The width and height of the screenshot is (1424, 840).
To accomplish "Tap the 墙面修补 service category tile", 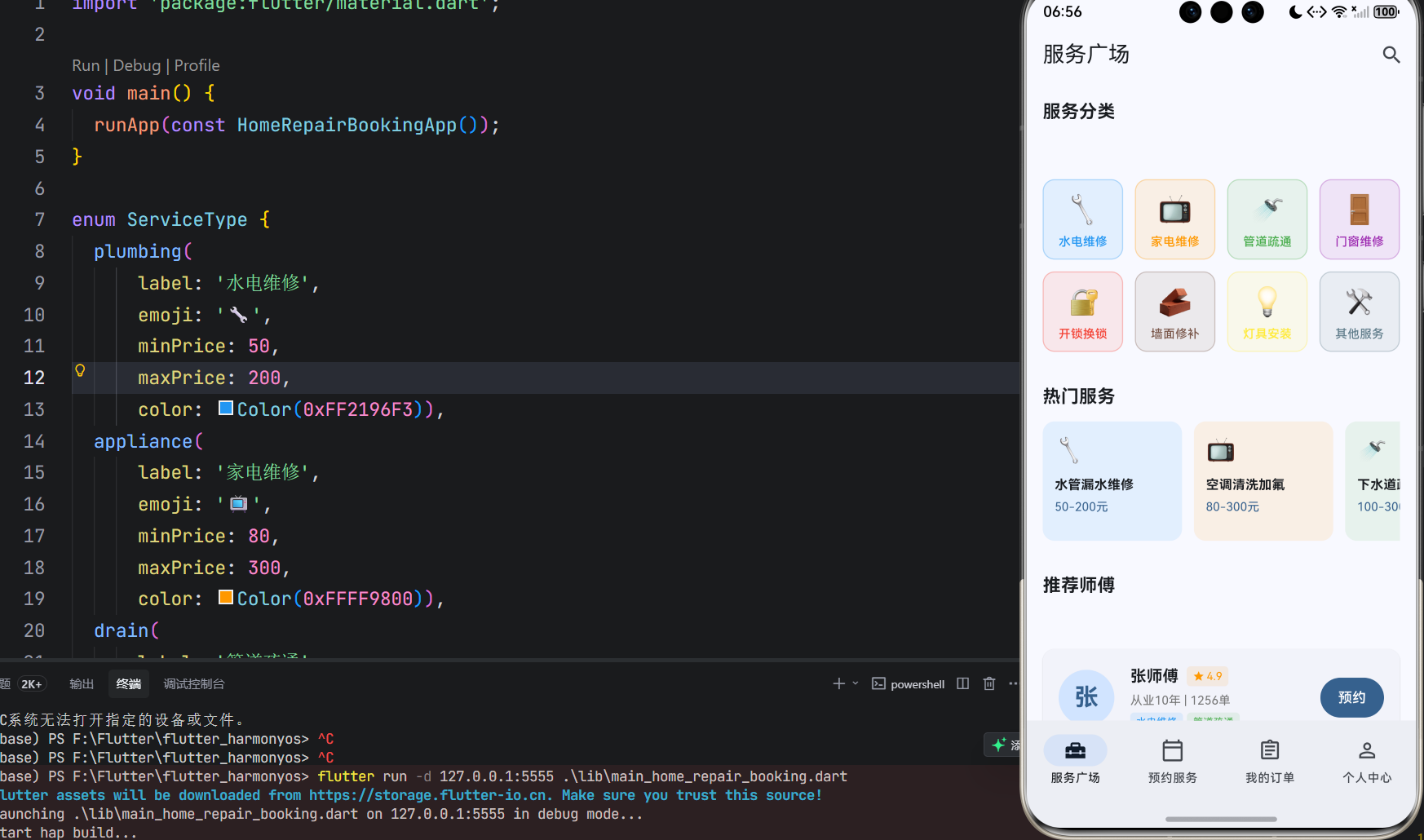I will (x=1174, y=311).
